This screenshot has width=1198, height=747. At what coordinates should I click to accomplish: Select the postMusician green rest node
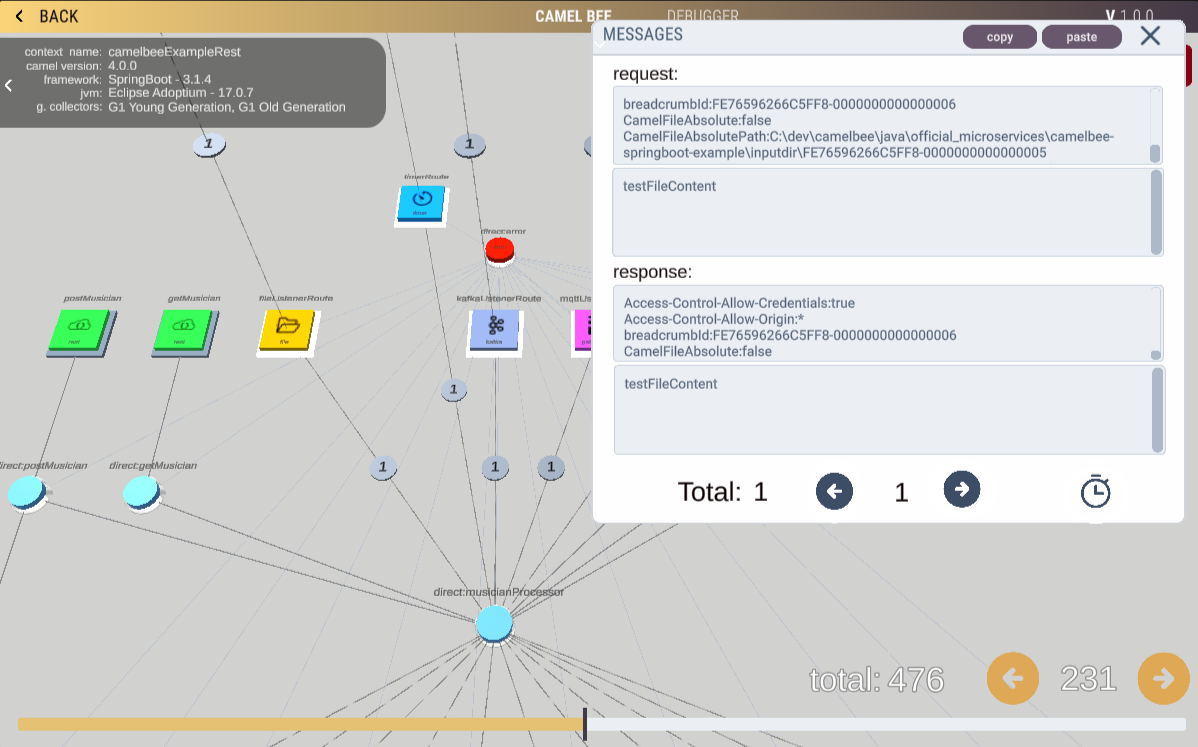pos(79,332)
